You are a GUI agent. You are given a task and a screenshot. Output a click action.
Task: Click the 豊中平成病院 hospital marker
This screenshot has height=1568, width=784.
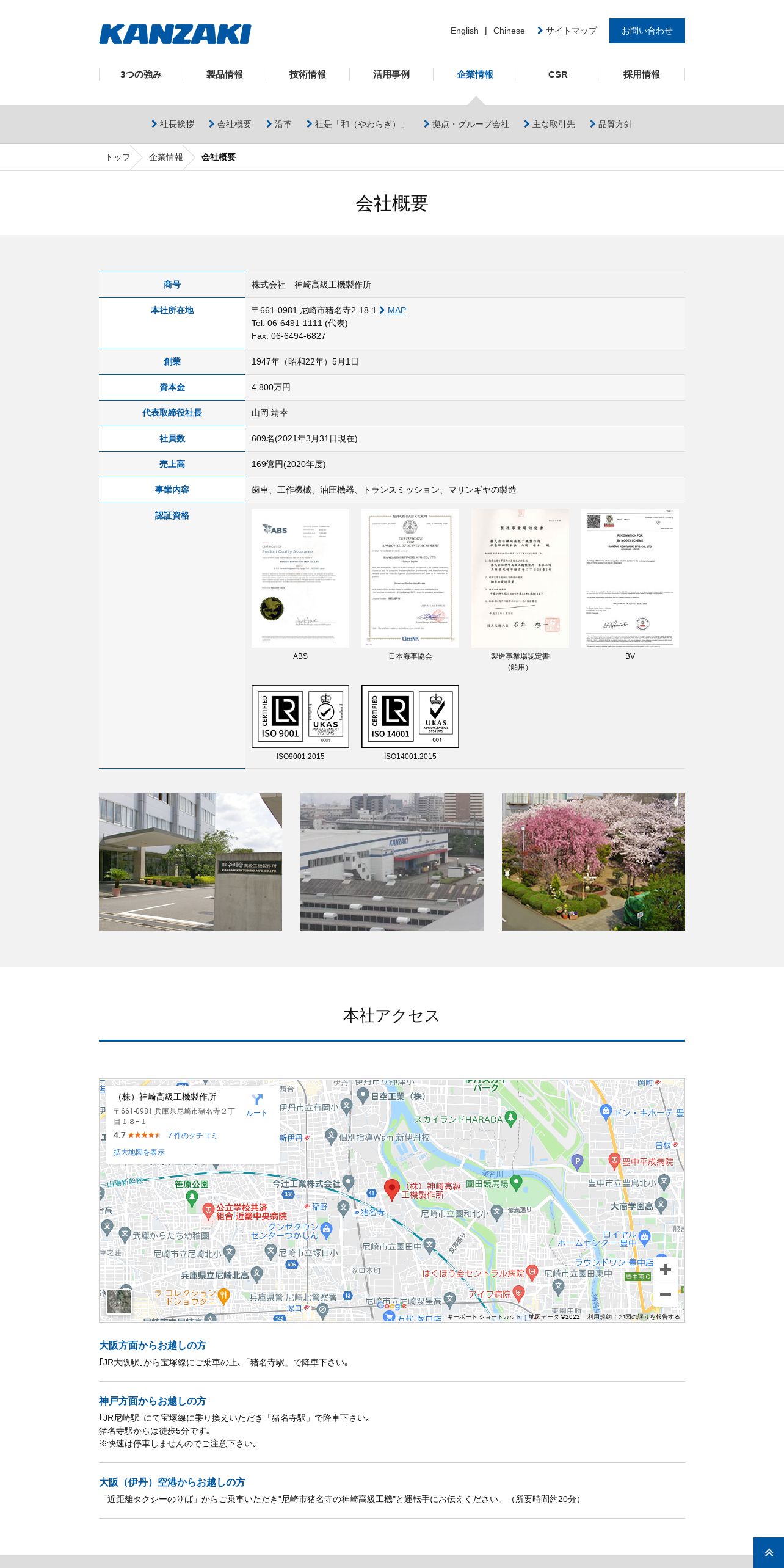pos(615,1161)
